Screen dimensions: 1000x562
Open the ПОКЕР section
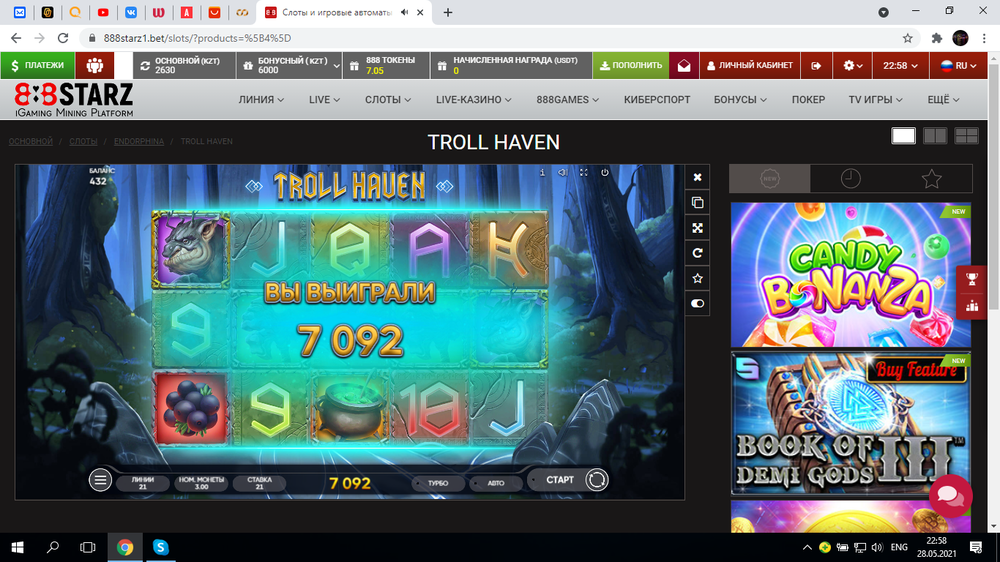point(808,100)
